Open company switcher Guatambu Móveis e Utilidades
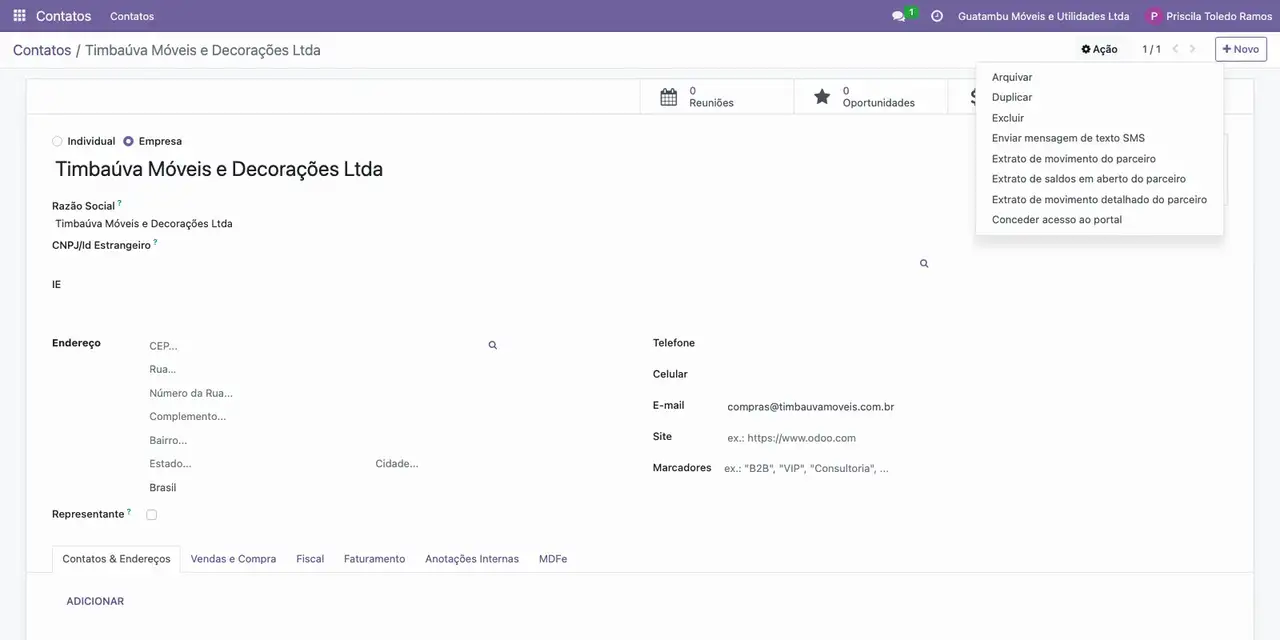Screen dimensions: 1280x640 click(1043, 16)
